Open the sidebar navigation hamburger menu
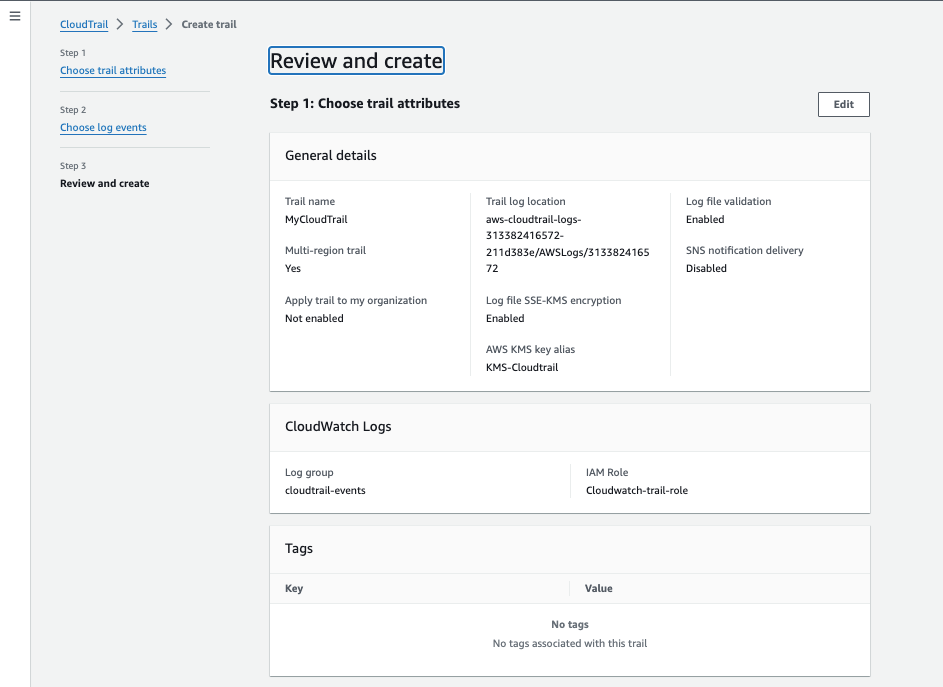 [x=14, y=15]
